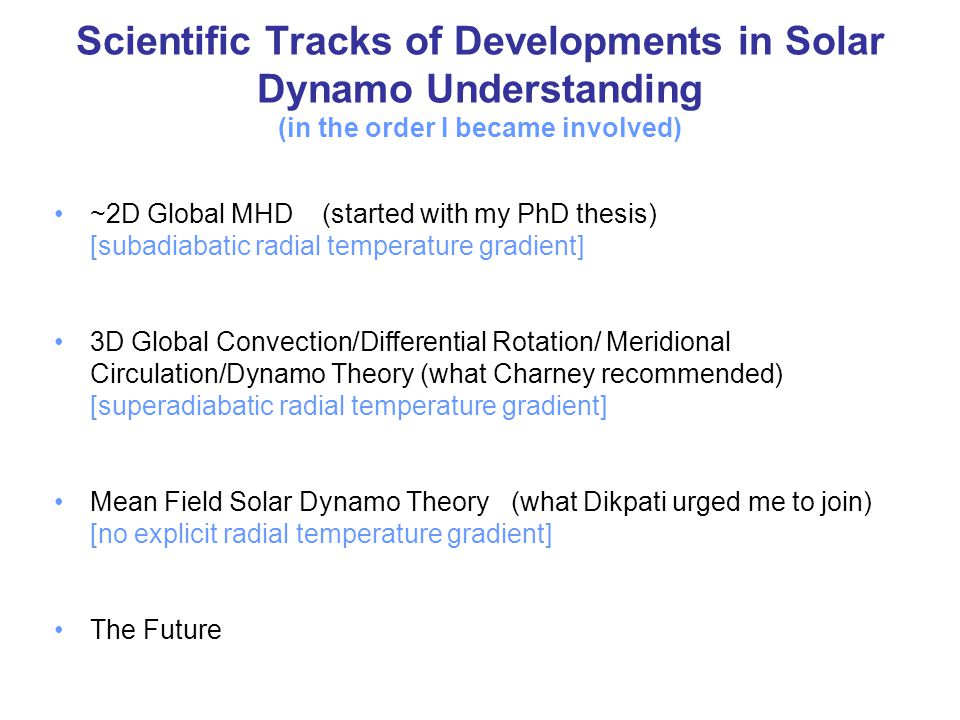The height and width of the screenshot is (720, 960).
Task: Select the '~2D Global MHD' text
Action: coord(191,214)
